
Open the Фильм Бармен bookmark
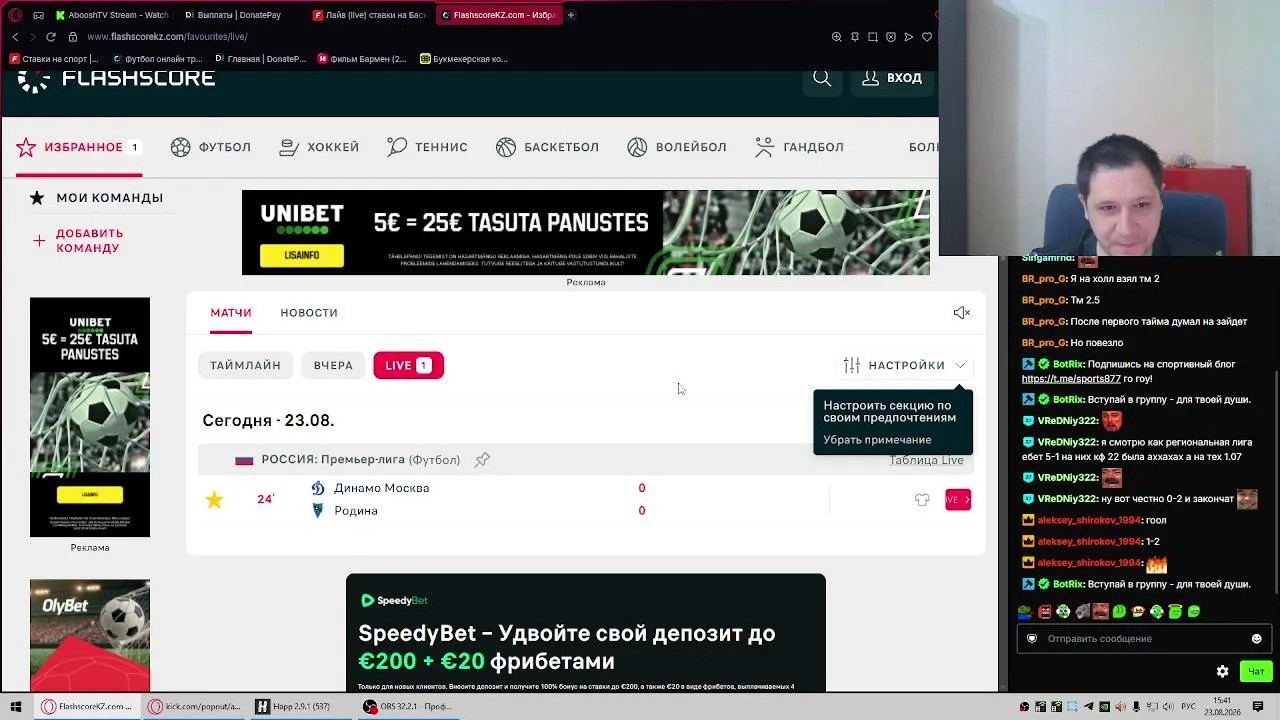point(362,59)
